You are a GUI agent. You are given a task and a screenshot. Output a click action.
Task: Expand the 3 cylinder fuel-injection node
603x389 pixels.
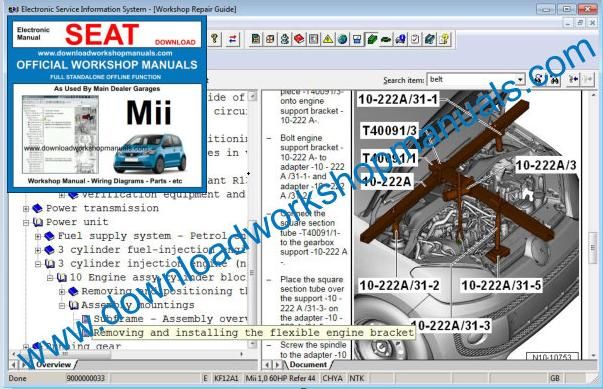point(38,250)
